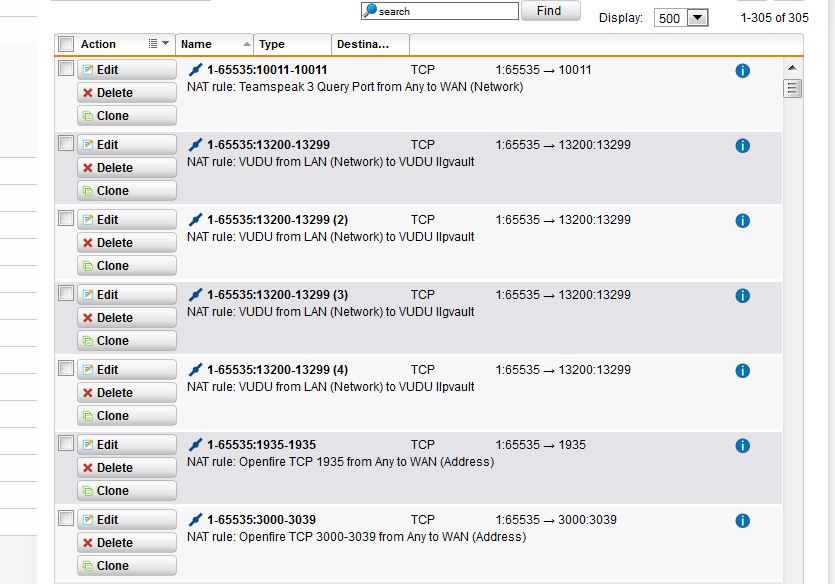Viewport: 835px width, 584px height.
Task: Sort by the Destination column header
Action: click(x=370, y=44)
